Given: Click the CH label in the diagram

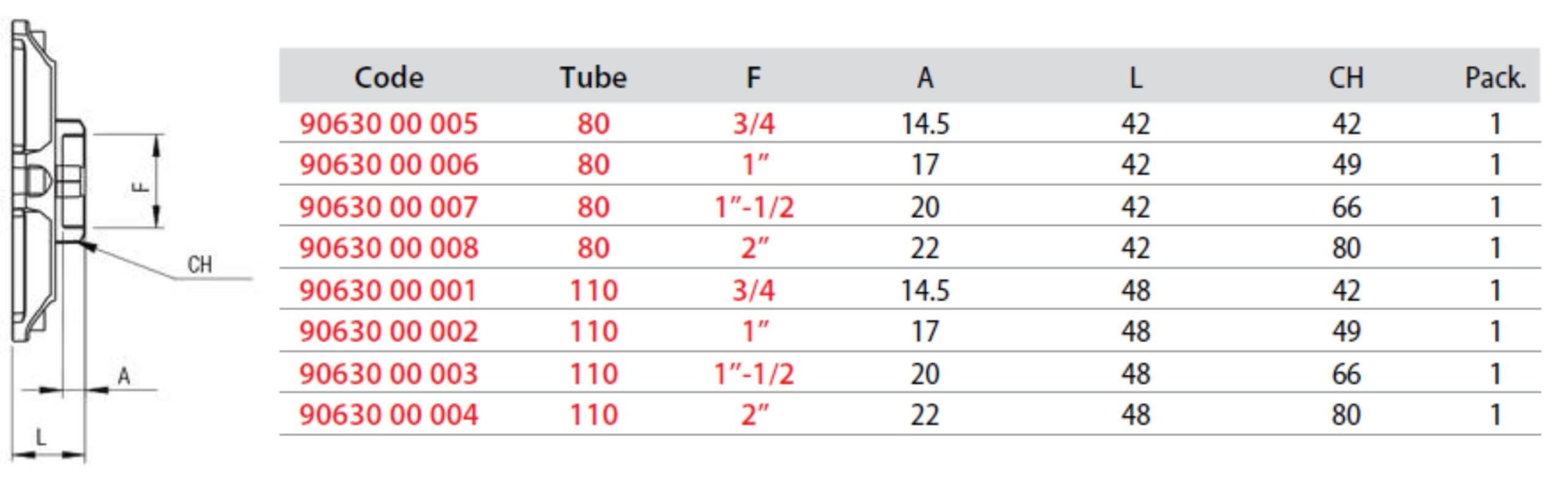Looking at the screenshot, I should [x=200, y=265].
